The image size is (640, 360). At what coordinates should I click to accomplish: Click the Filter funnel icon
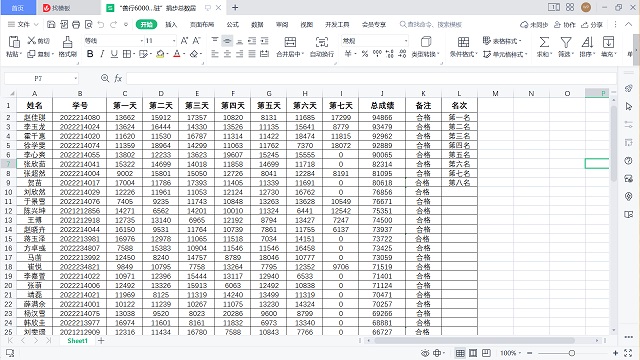566,42
